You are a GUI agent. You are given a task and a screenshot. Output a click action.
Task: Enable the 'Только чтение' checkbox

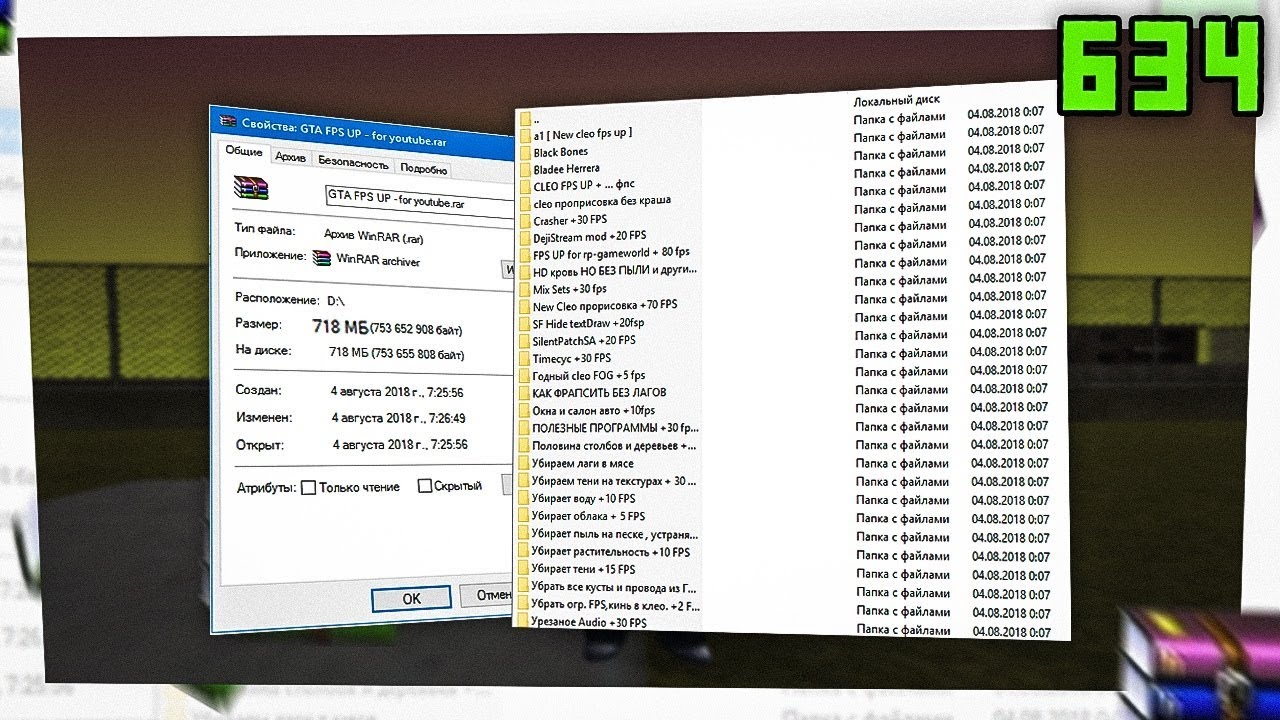pos(308,487)
